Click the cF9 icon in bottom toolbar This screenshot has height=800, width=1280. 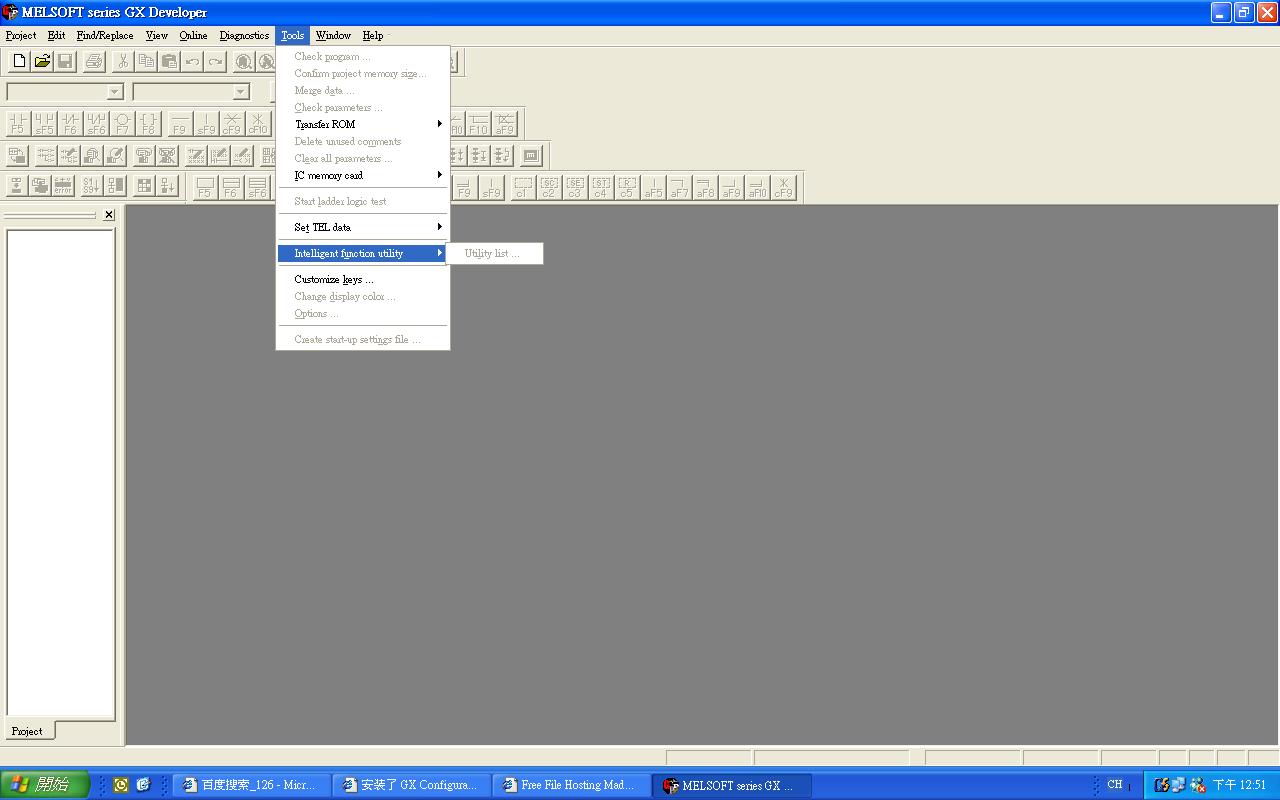[783, 188]
